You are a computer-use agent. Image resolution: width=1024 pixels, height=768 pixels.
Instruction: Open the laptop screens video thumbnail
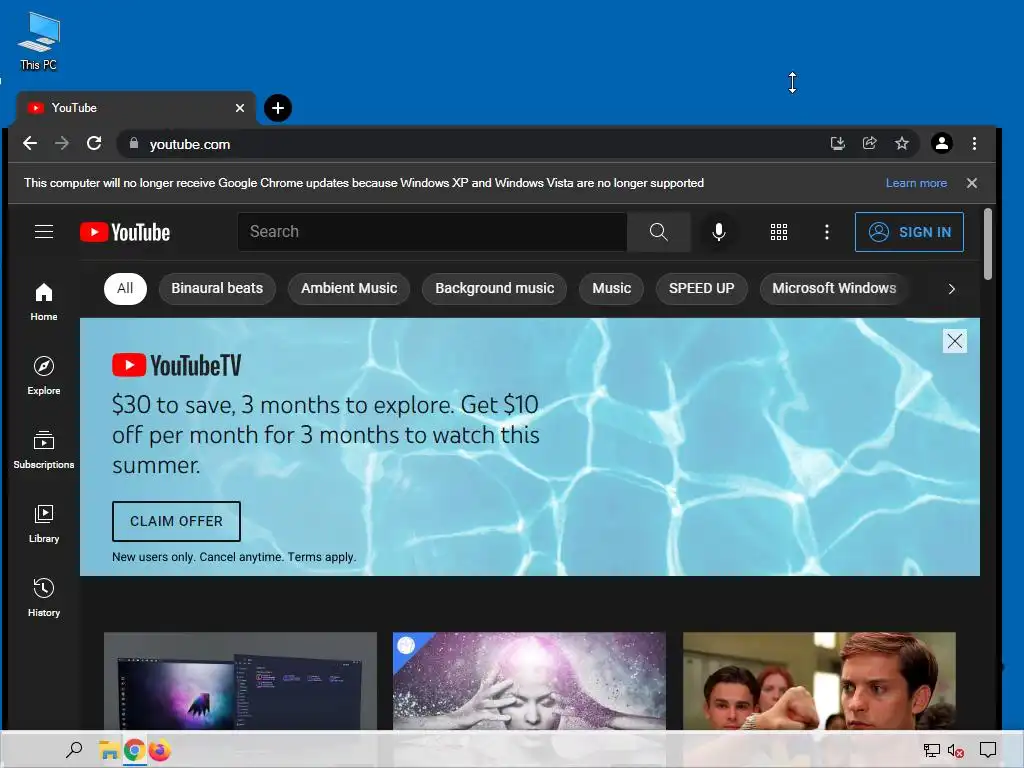240,680
